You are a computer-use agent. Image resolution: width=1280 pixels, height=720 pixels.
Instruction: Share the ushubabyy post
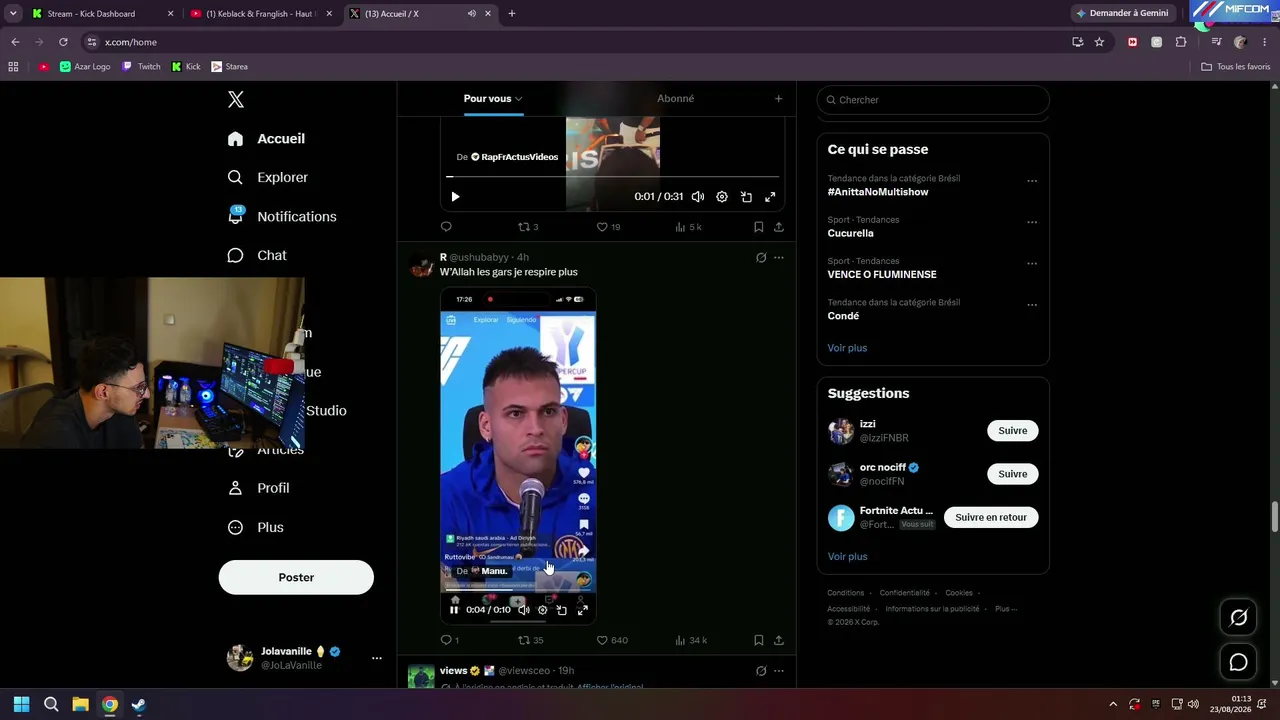pos(778,640)
